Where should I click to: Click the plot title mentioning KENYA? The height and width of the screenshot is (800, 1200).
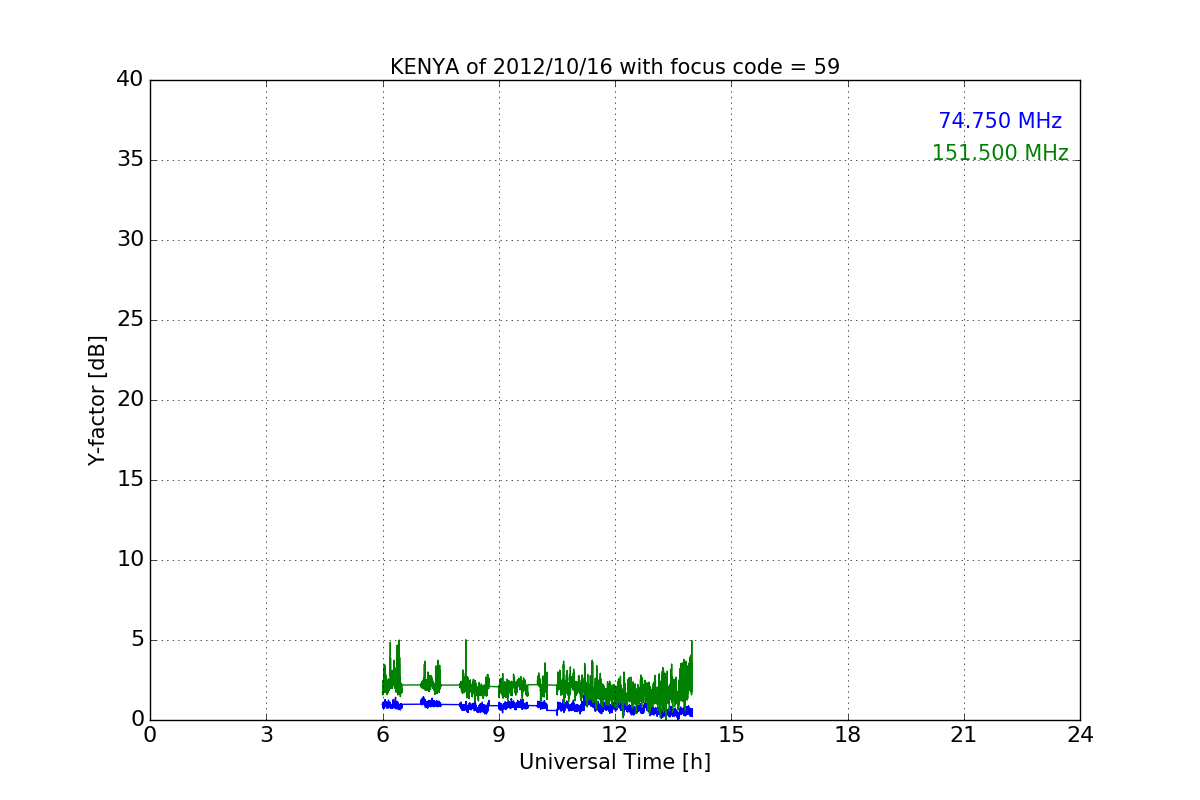click(614, 67)
